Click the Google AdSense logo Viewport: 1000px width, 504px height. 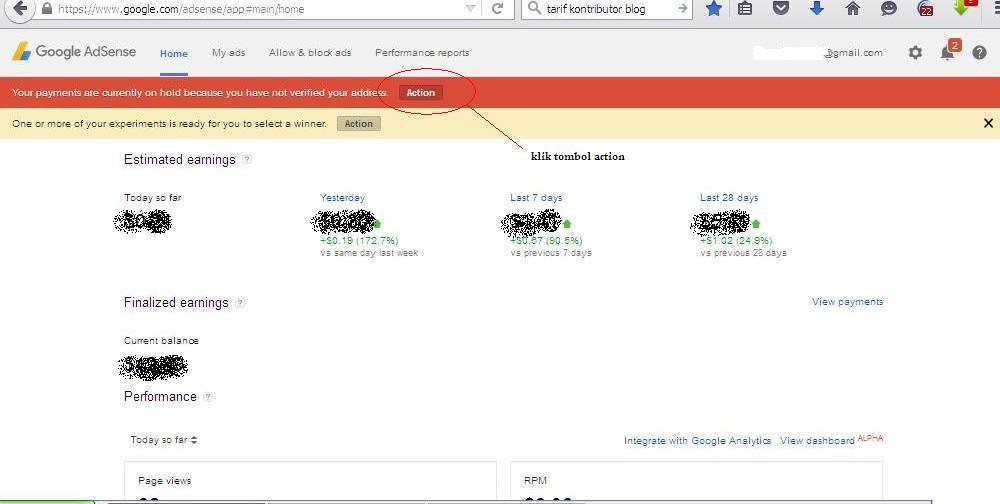click(x=74, y=52)
